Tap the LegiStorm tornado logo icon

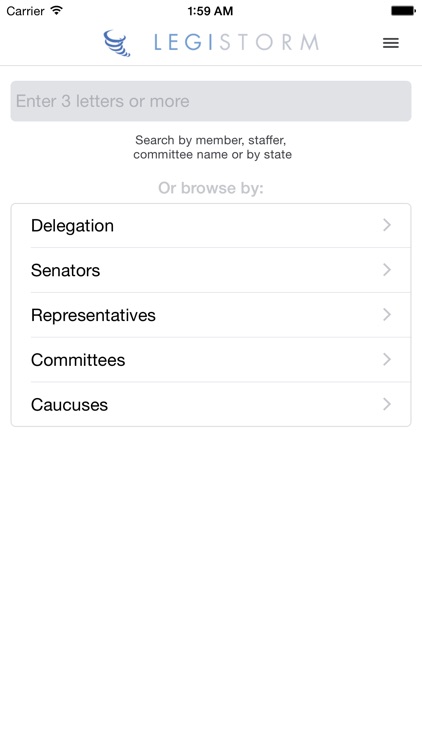point(117,43)
